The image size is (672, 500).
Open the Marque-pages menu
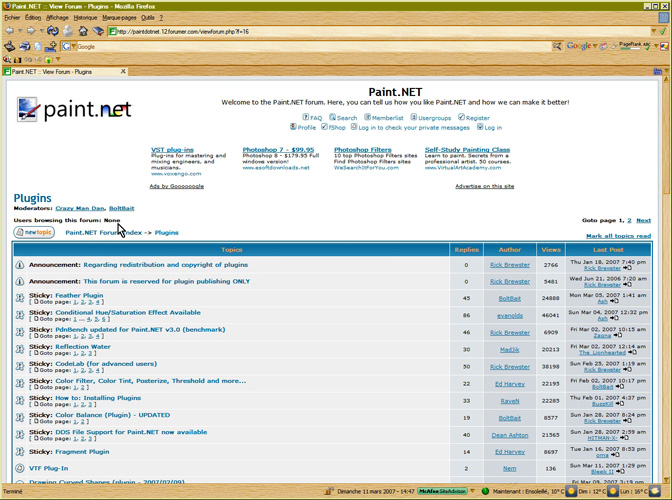(x=119, y=18)
